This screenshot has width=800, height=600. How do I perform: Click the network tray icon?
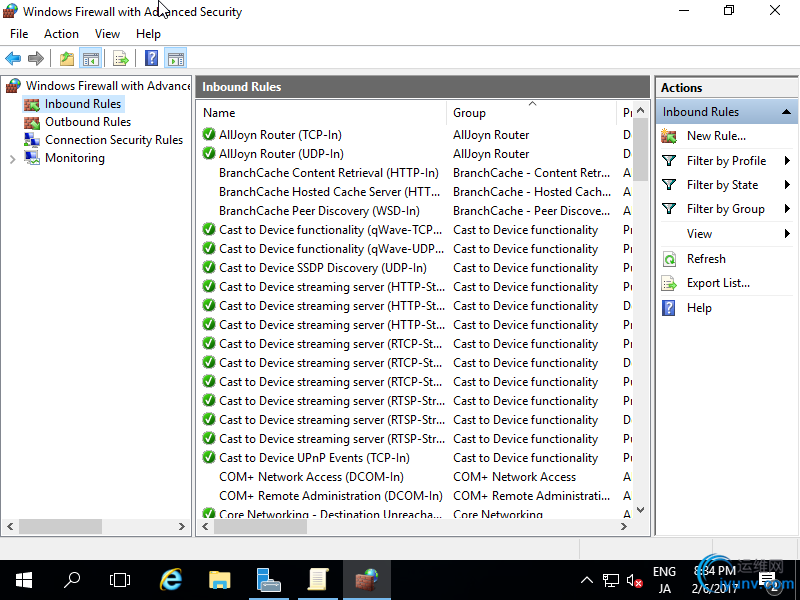611,581
